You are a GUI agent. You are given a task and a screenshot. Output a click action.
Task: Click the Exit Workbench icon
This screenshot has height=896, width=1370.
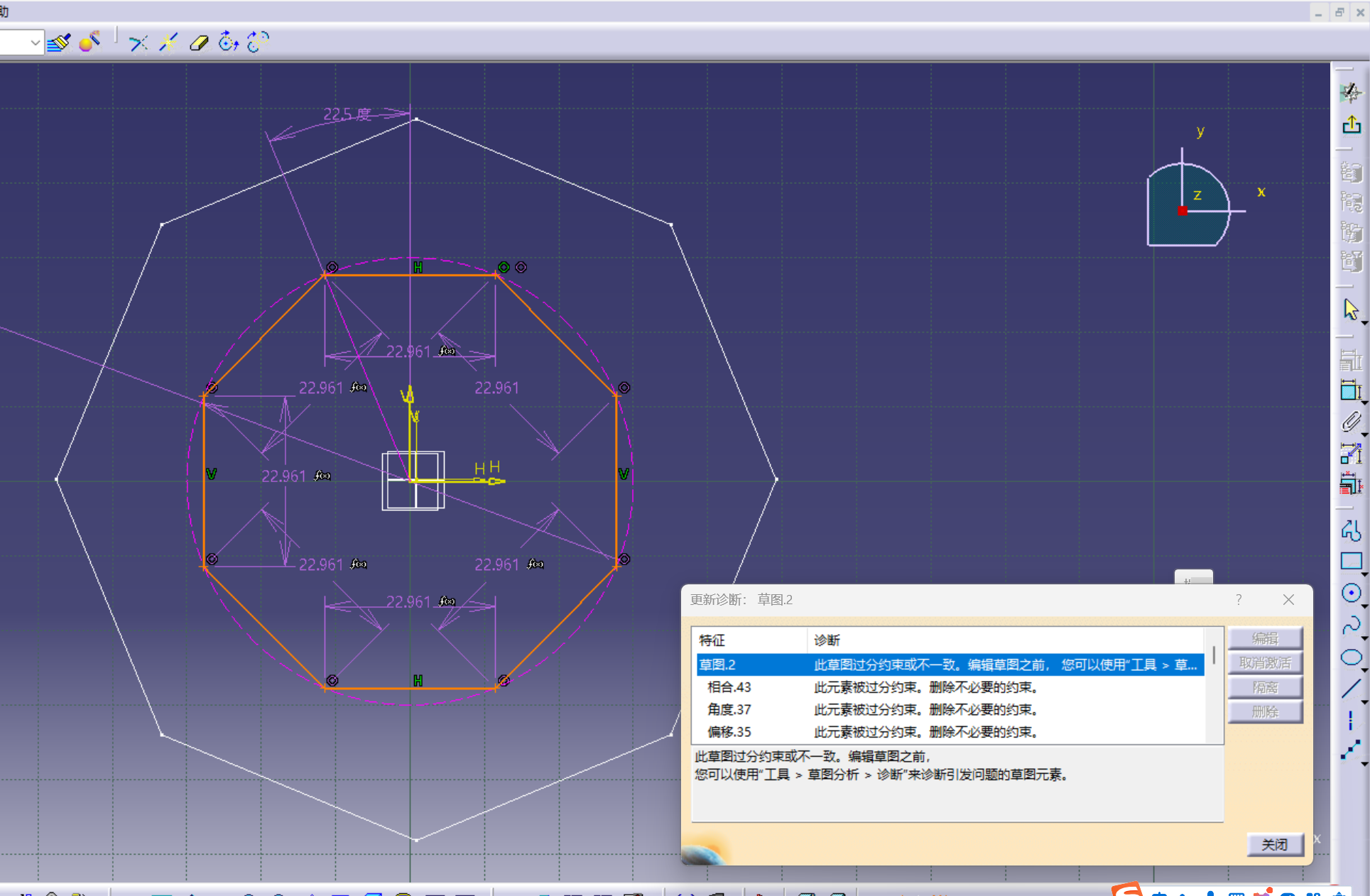point(1351,125)
